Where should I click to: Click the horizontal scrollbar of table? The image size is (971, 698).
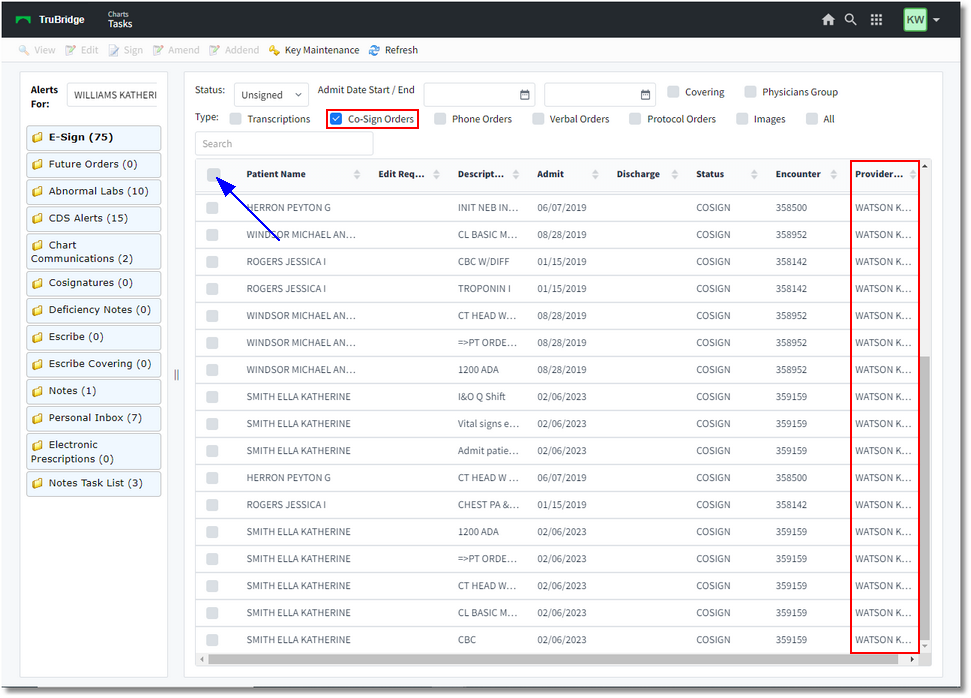click(x=553, y=660)
